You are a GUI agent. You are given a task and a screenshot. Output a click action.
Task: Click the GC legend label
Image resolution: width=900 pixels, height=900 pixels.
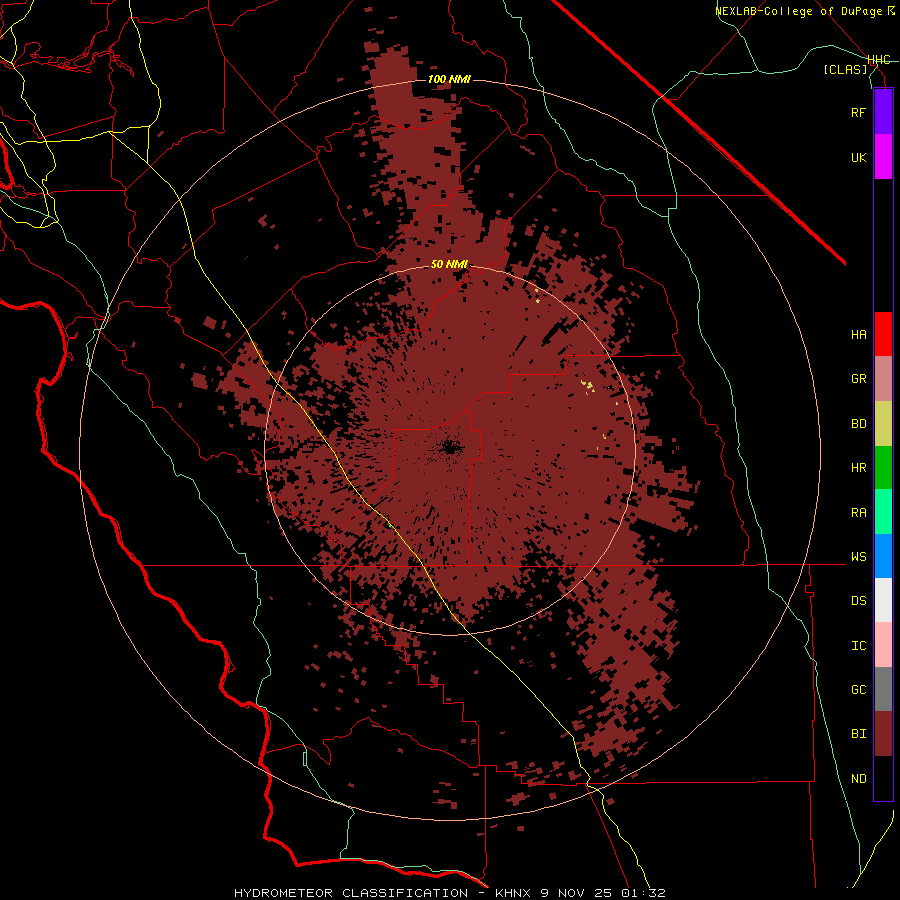tap(858, 690)
